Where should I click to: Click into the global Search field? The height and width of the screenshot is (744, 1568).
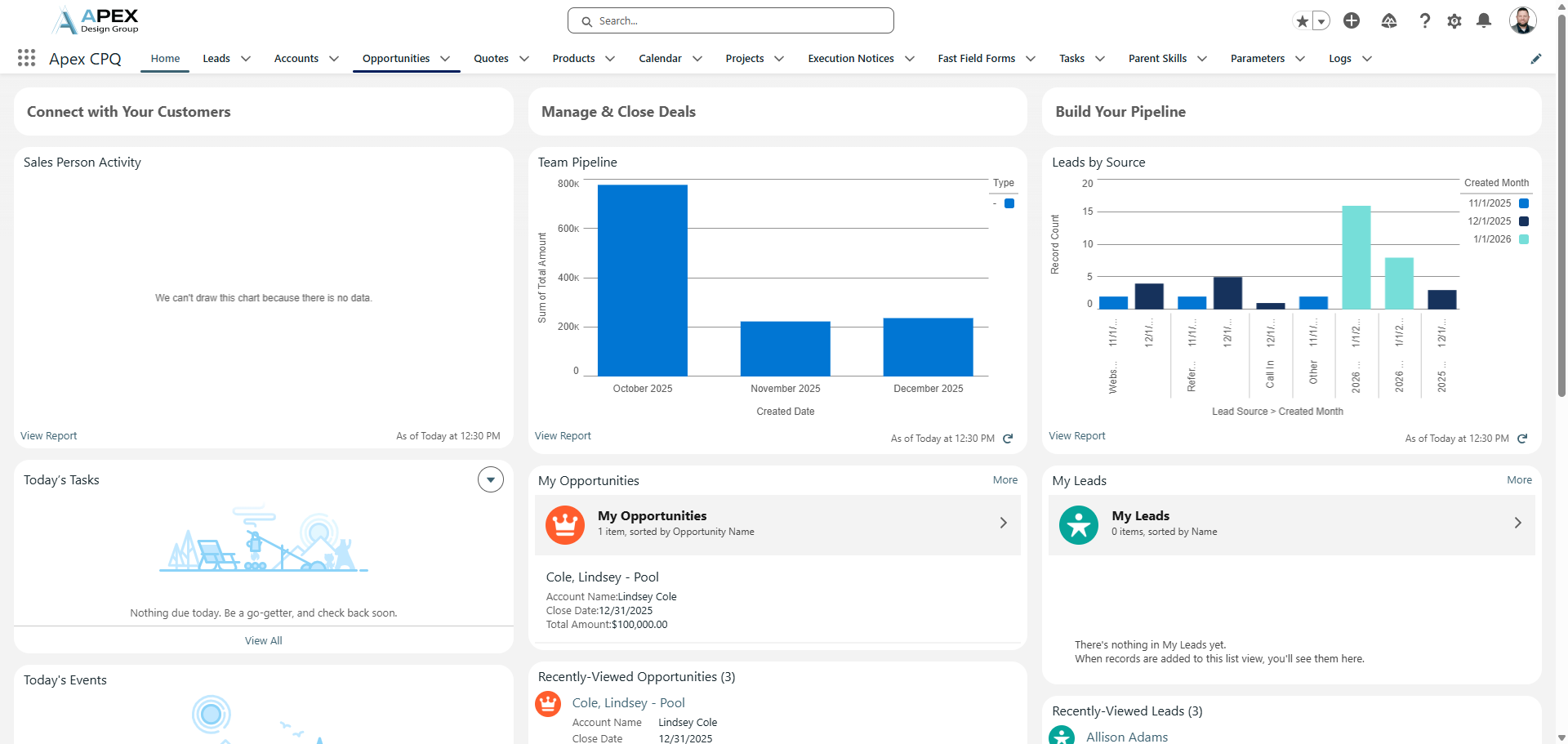[x=731, y=21]
